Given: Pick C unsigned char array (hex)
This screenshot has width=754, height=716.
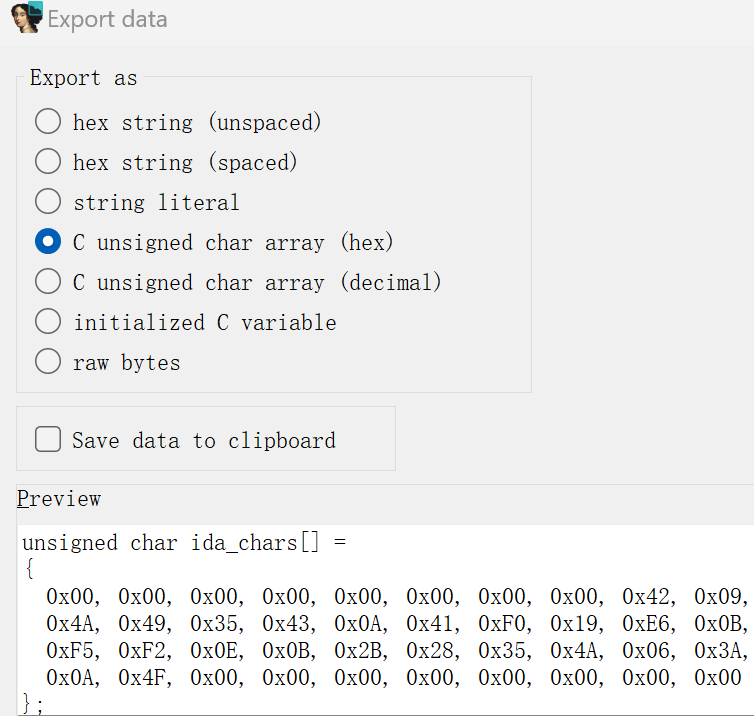Looking at the screenshot, I should 48,242.
